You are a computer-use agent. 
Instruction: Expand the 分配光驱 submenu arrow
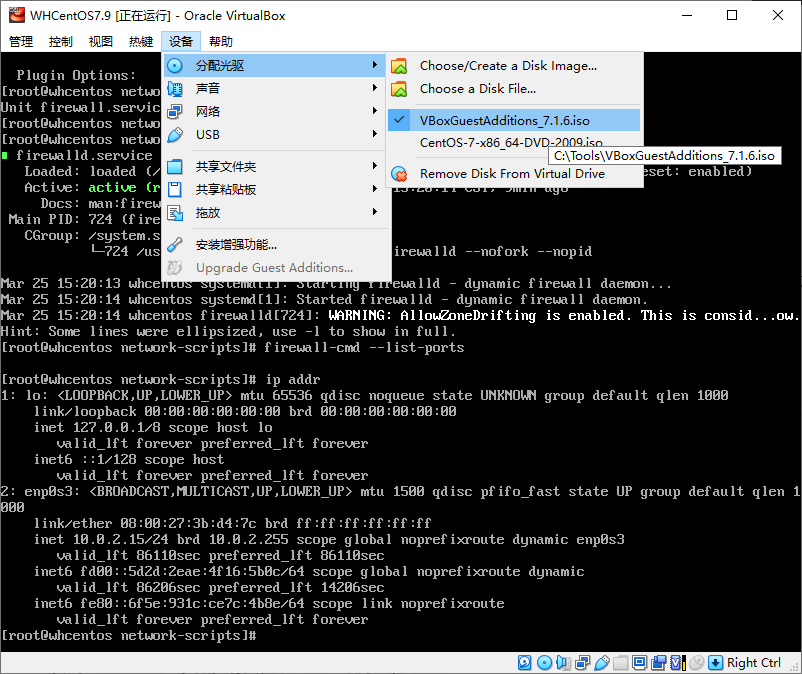[x=375, y=65]
